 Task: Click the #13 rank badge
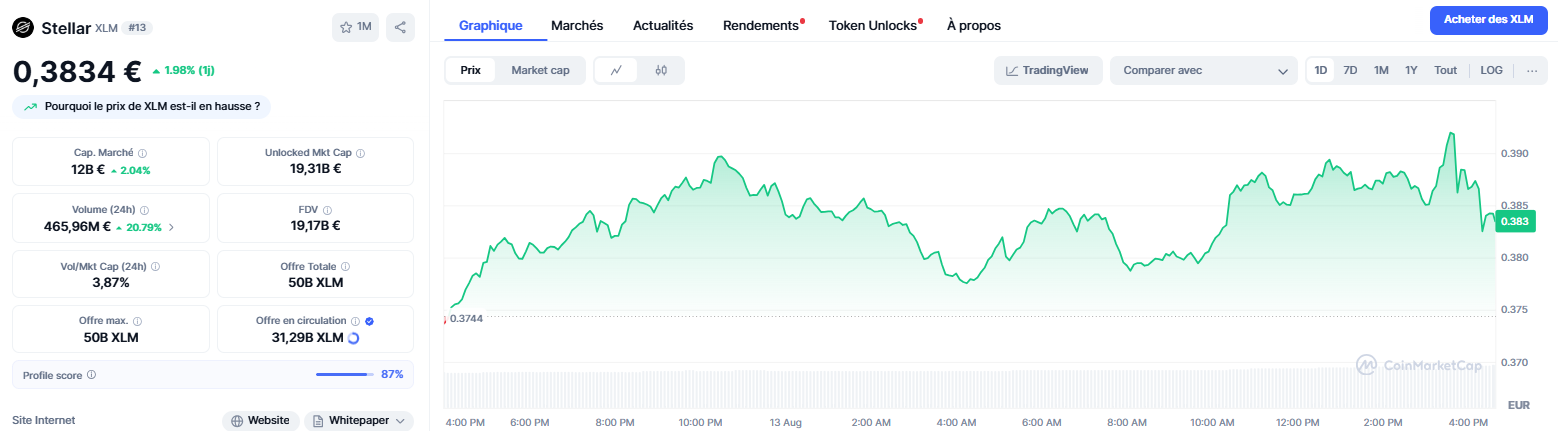click(138, 28)
